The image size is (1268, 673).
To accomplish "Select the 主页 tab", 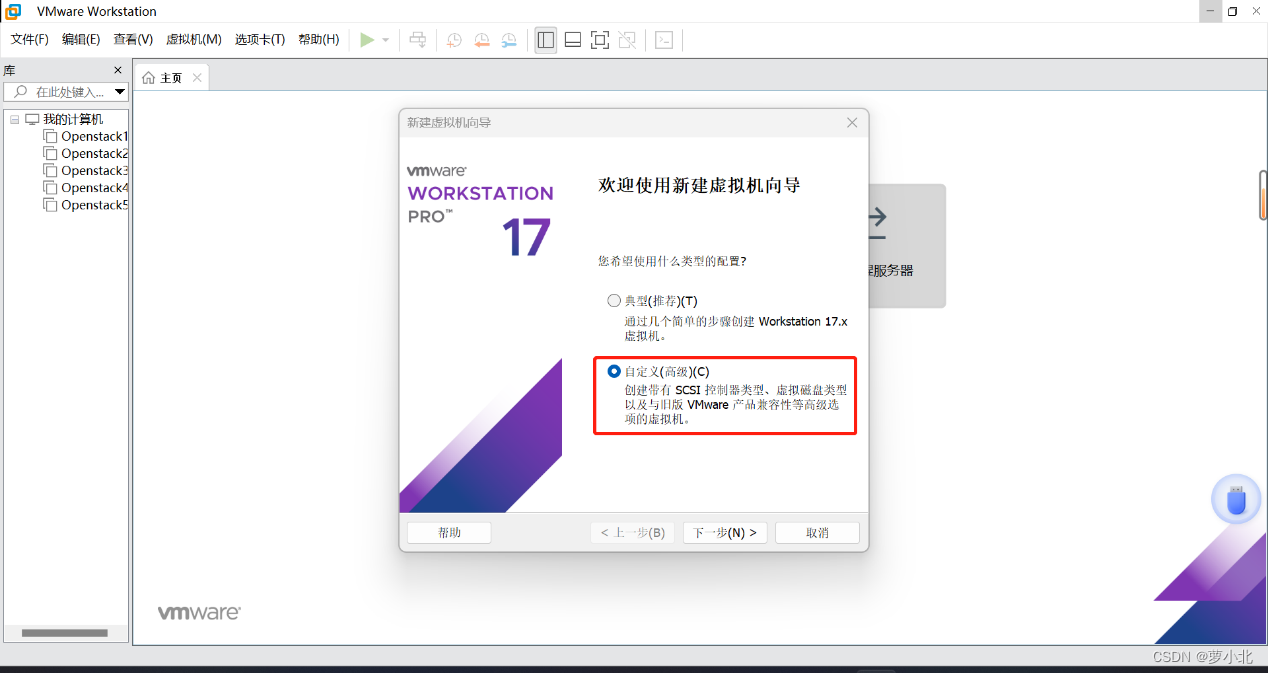I will tap(171, 77).
